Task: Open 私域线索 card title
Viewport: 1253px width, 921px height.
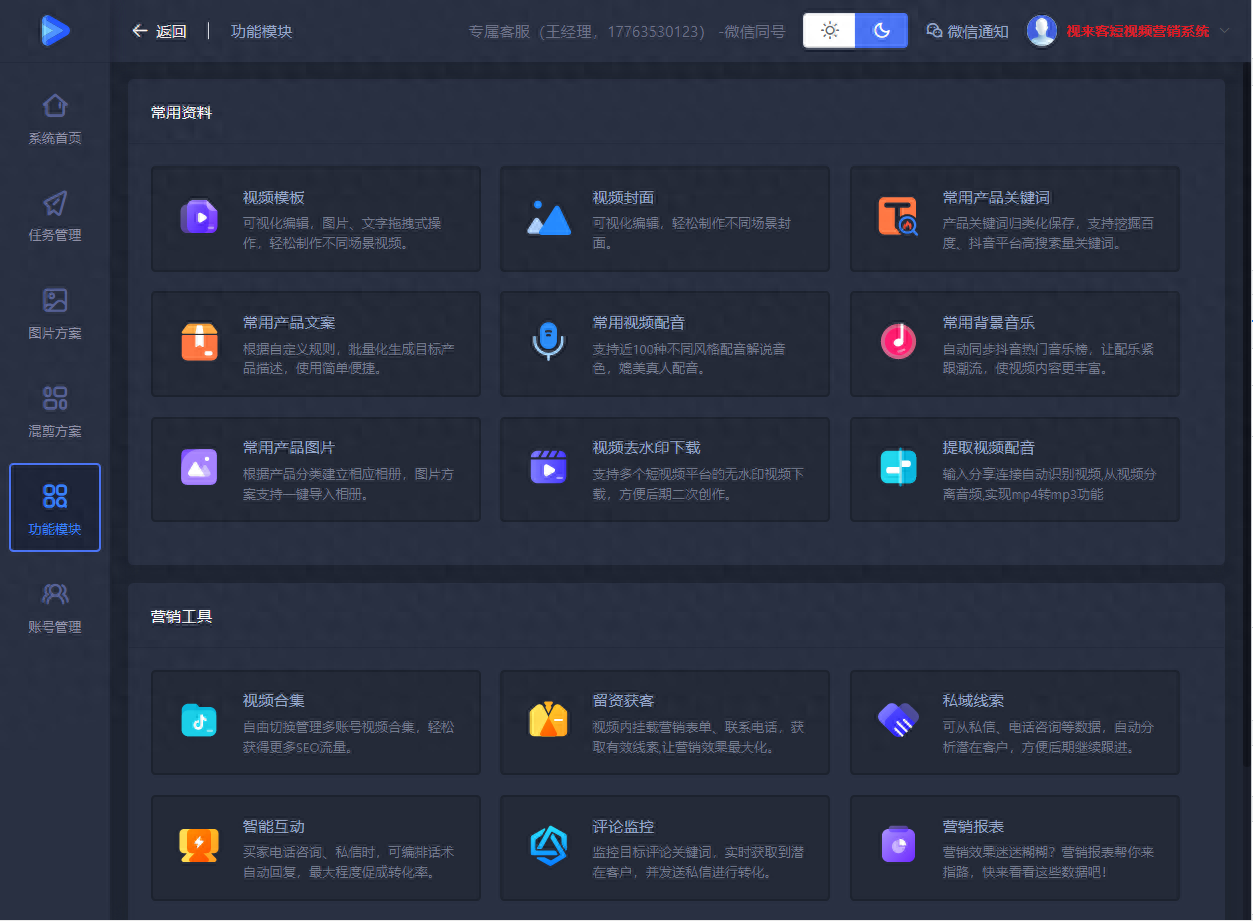Action: coord(973,701)
